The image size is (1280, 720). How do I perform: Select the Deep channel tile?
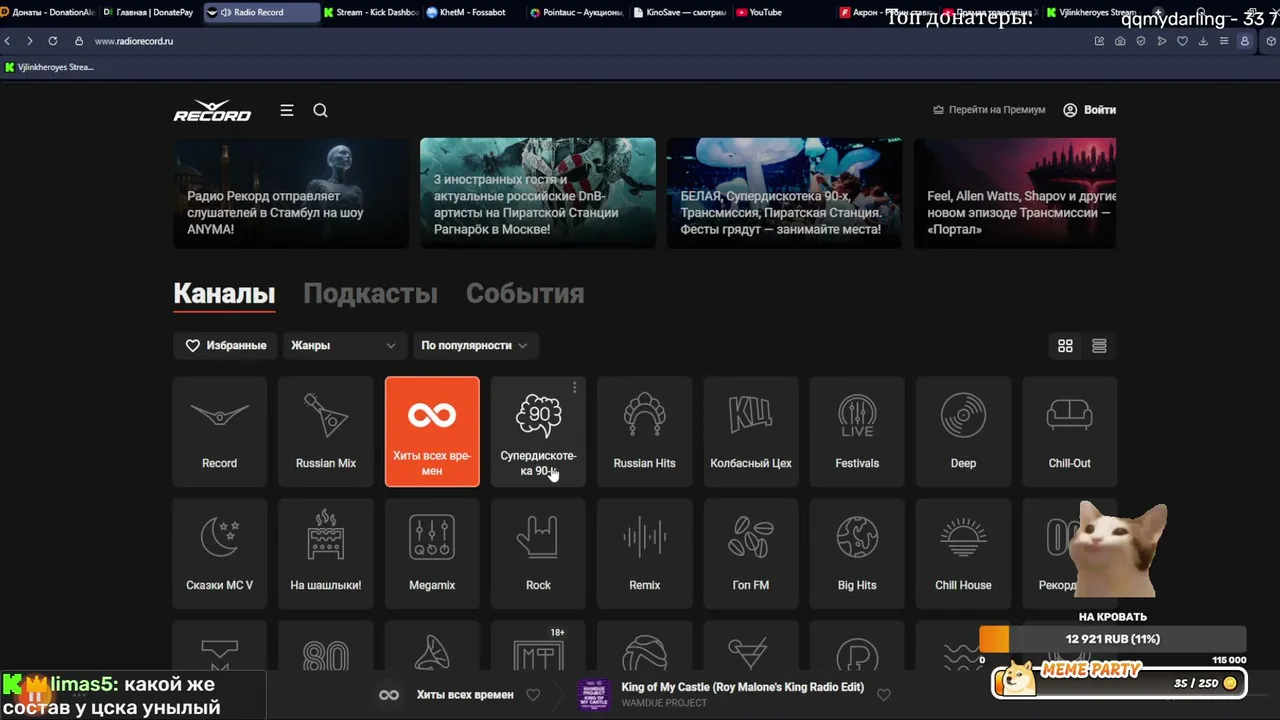coord(963,431)
